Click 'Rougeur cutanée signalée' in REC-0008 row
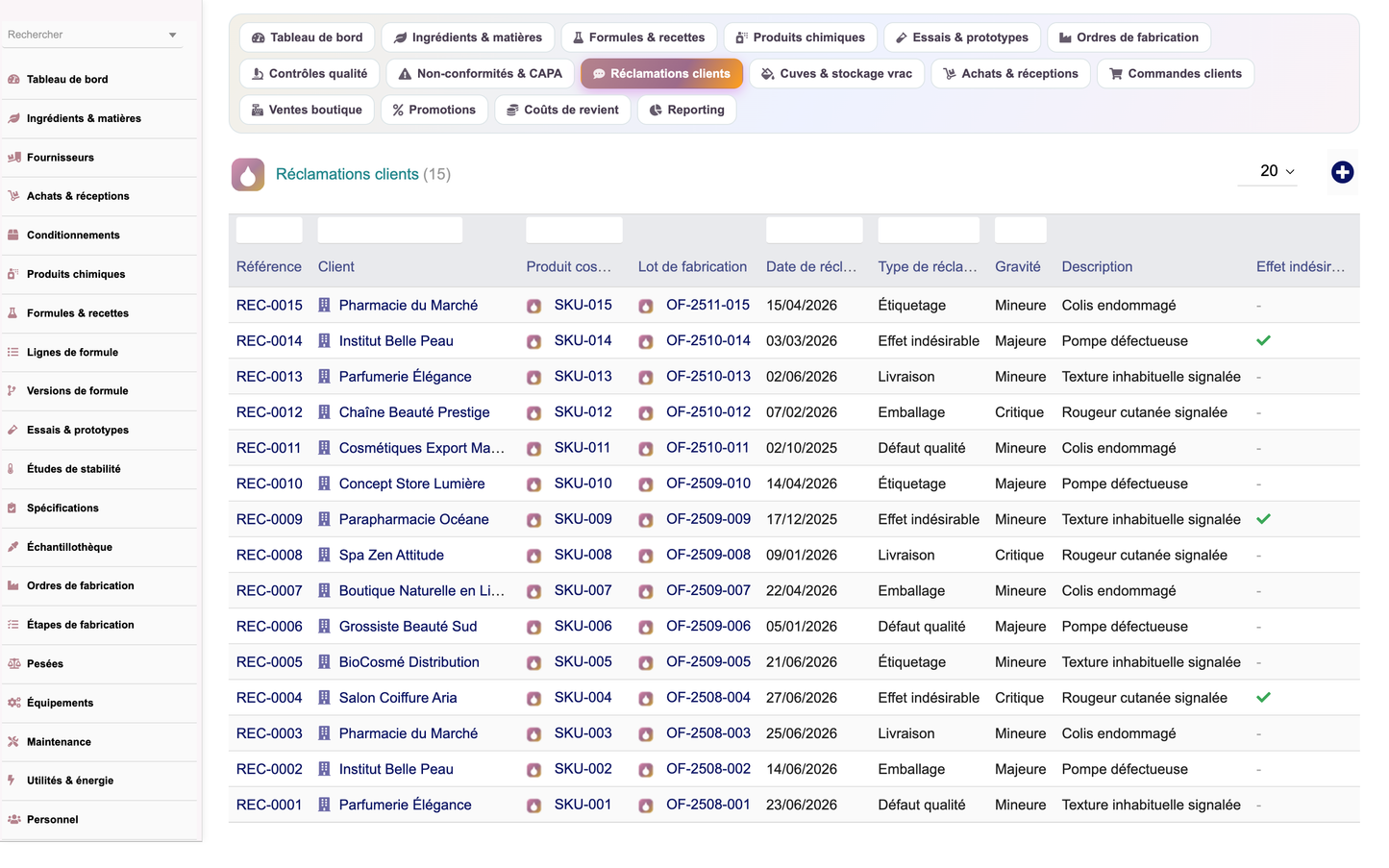Viewport: 1389px width, 868px height. coord(1144,556)
